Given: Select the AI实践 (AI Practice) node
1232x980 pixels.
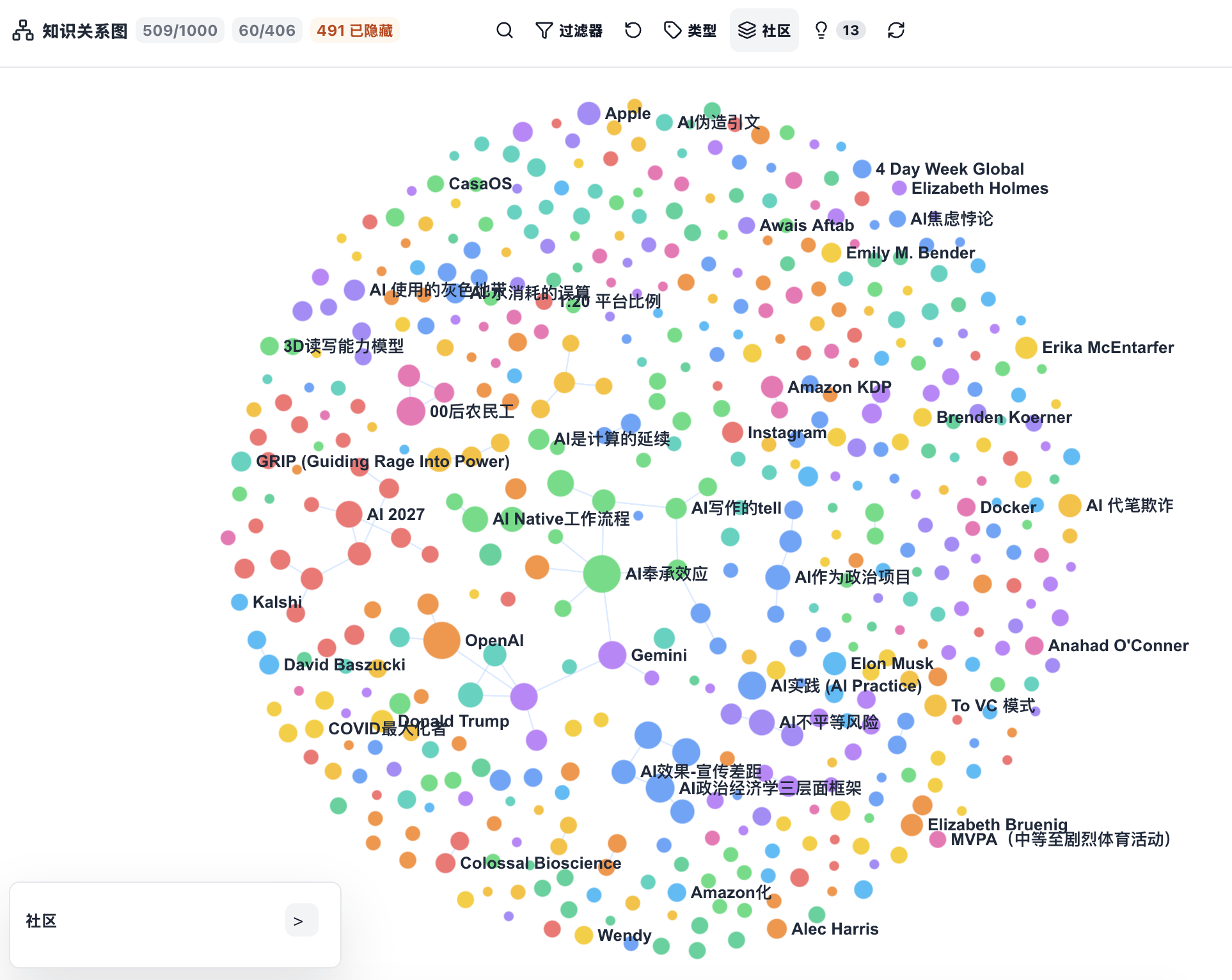Looking at the screenshot, I should (x=752, y=686).
